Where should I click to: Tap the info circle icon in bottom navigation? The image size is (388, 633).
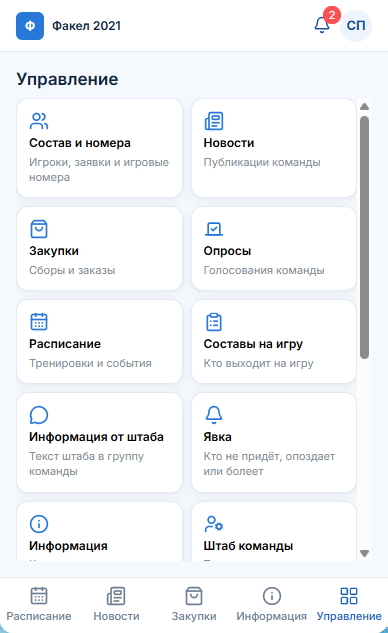272,596
